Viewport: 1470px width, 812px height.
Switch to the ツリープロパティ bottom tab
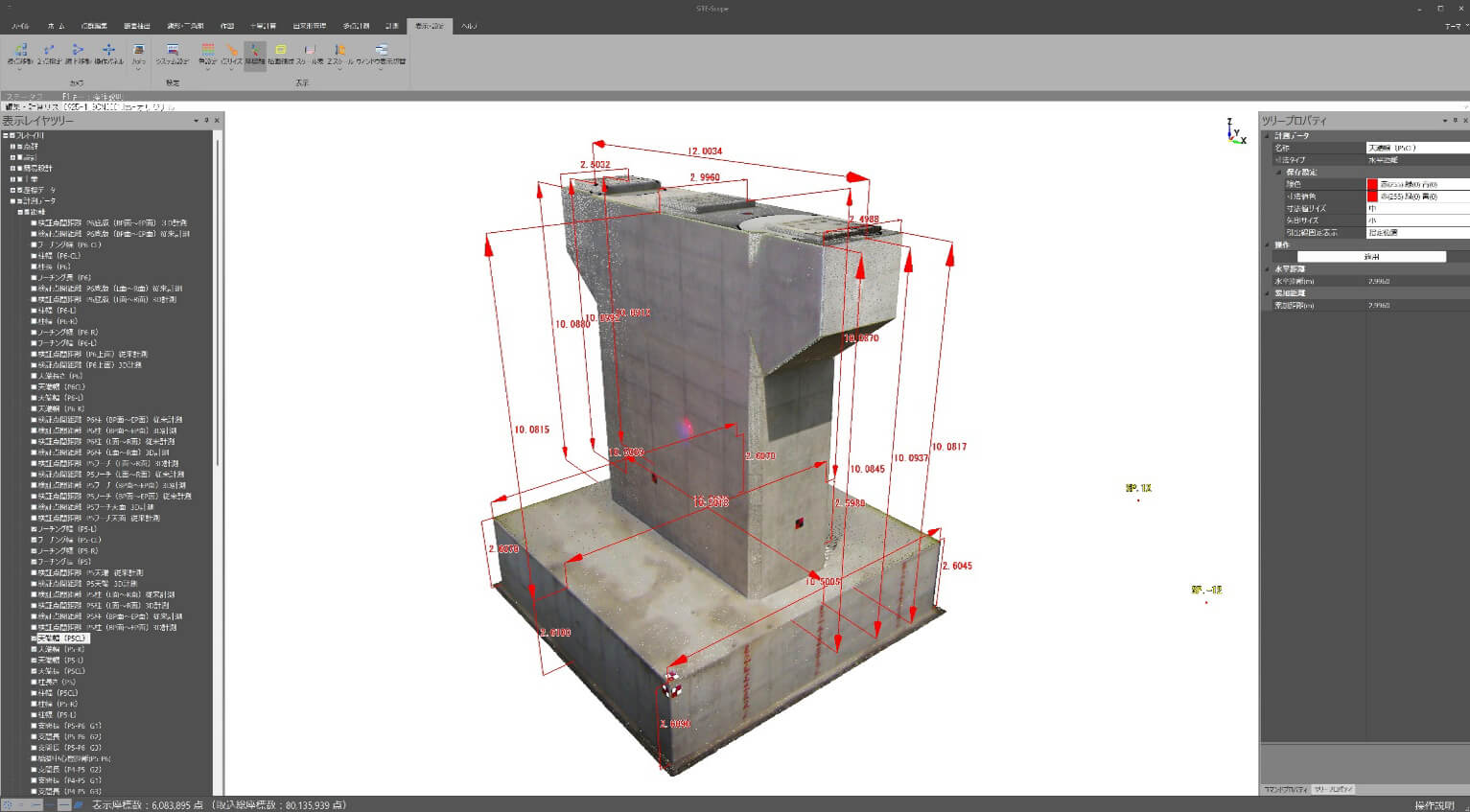[1333, 789]
